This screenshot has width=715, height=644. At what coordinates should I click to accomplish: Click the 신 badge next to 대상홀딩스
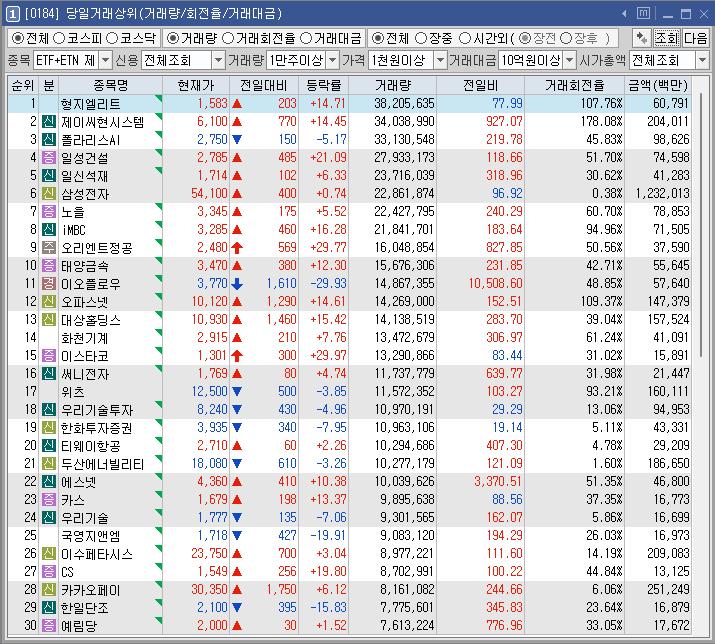pyautogui.click(x=49, y=320)
